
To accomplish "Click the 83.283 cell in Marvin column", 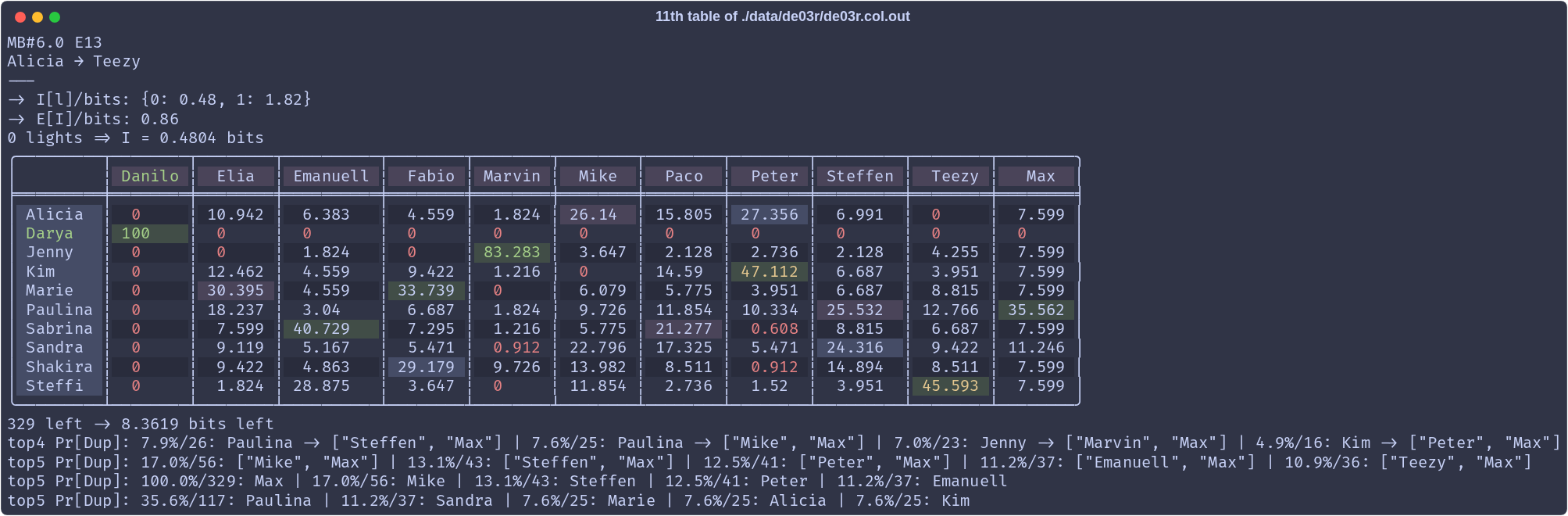I will pyautogui.click(x=513, y=252).
